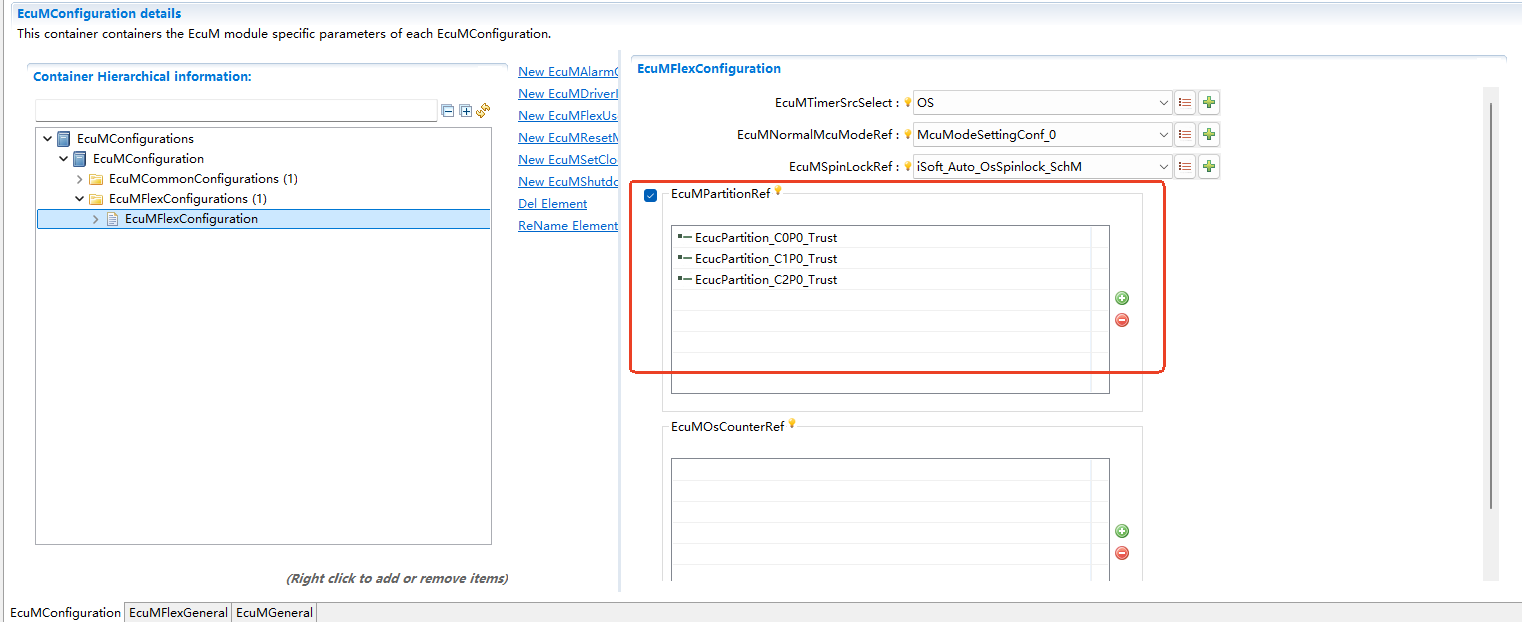Open the EcuMTimerSrcSelect dropdown
This screenshot has height=622, width=1522.
tap(1164, 102)
